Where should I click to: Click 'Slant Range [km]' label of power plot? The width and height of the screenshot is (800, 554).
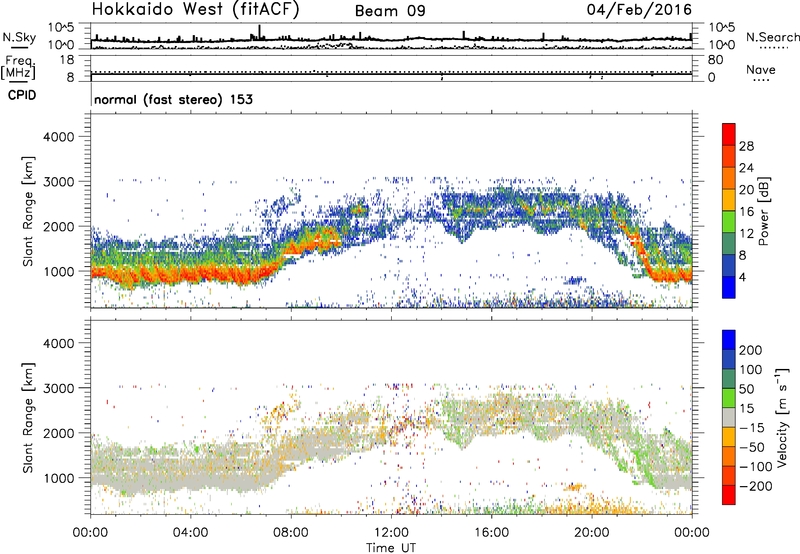pyautogui.click(x=29, y=211)
